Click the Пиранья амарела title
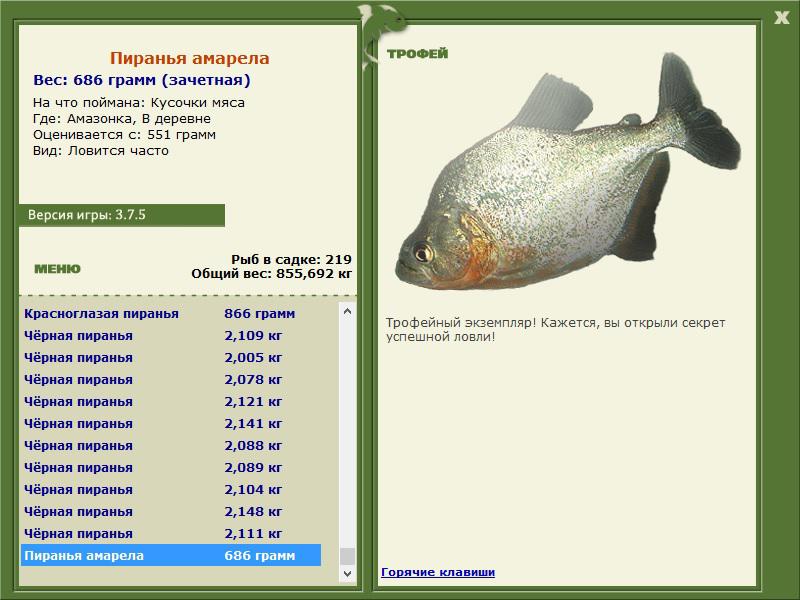This screenshot has width=800, height=600. point(189,58)
